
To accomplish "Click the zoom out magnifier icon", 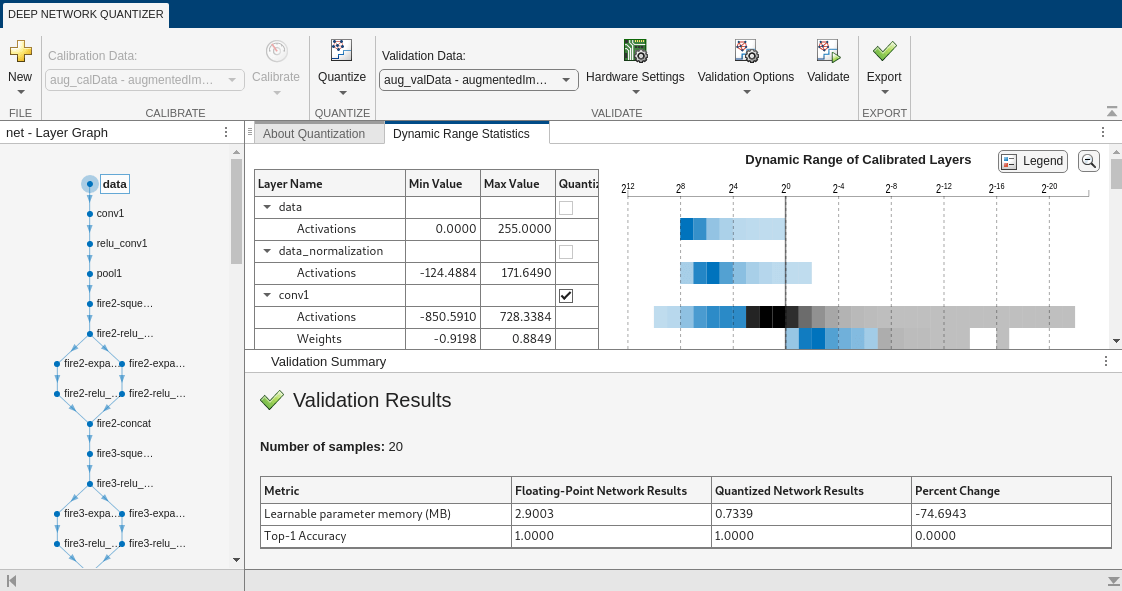I will point(1089,161).
